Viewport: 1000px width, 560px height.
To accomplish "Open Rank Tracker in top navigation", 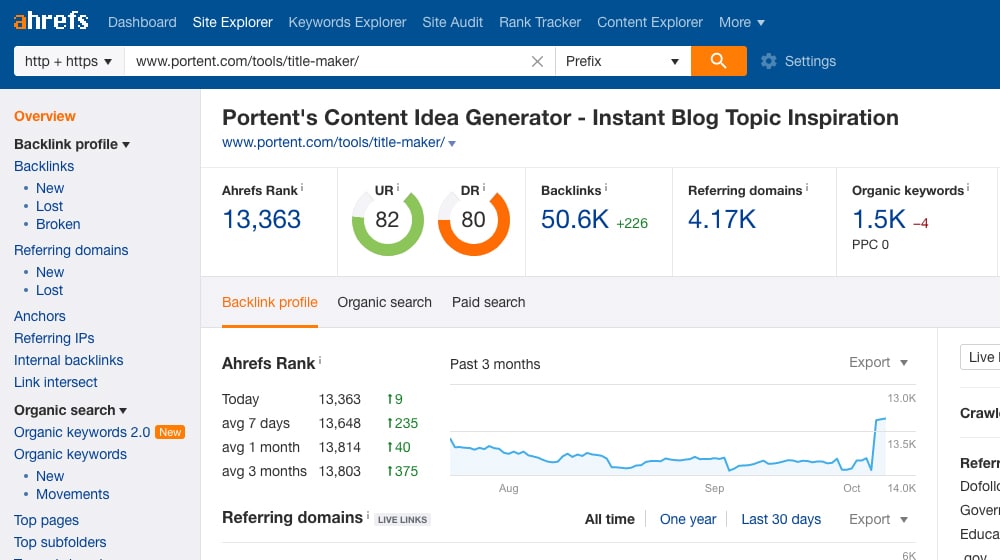I will pyautogui.click(x=540, y=22).
